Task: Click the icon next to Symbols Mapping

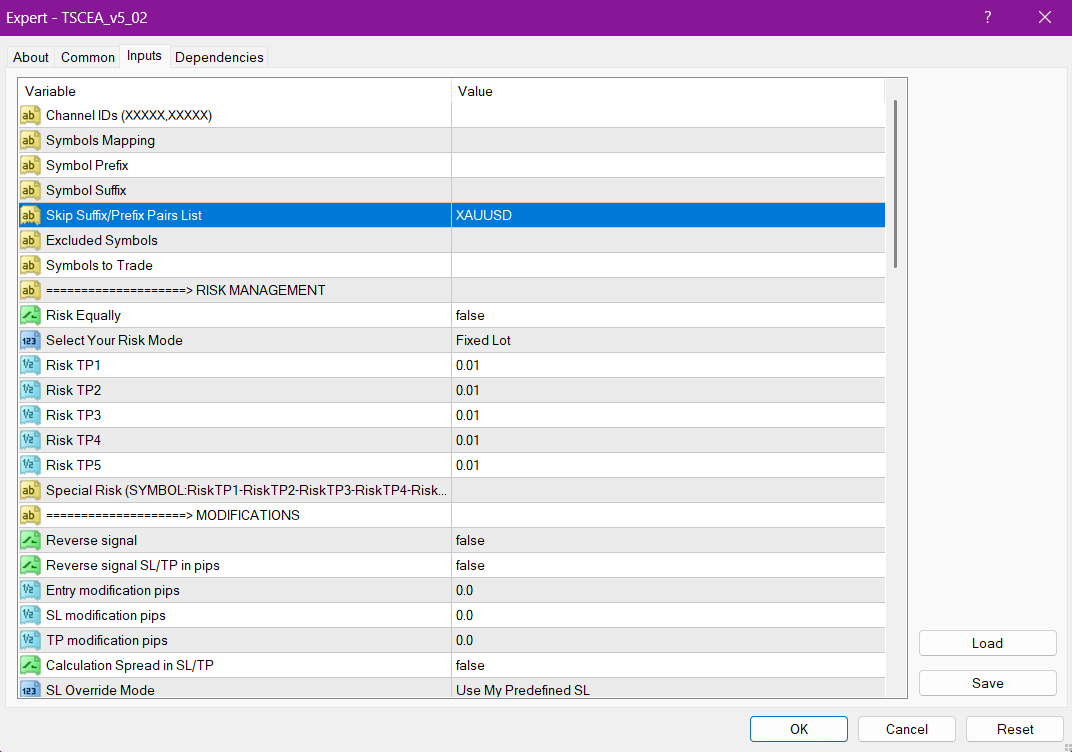Action: (30, 140)
